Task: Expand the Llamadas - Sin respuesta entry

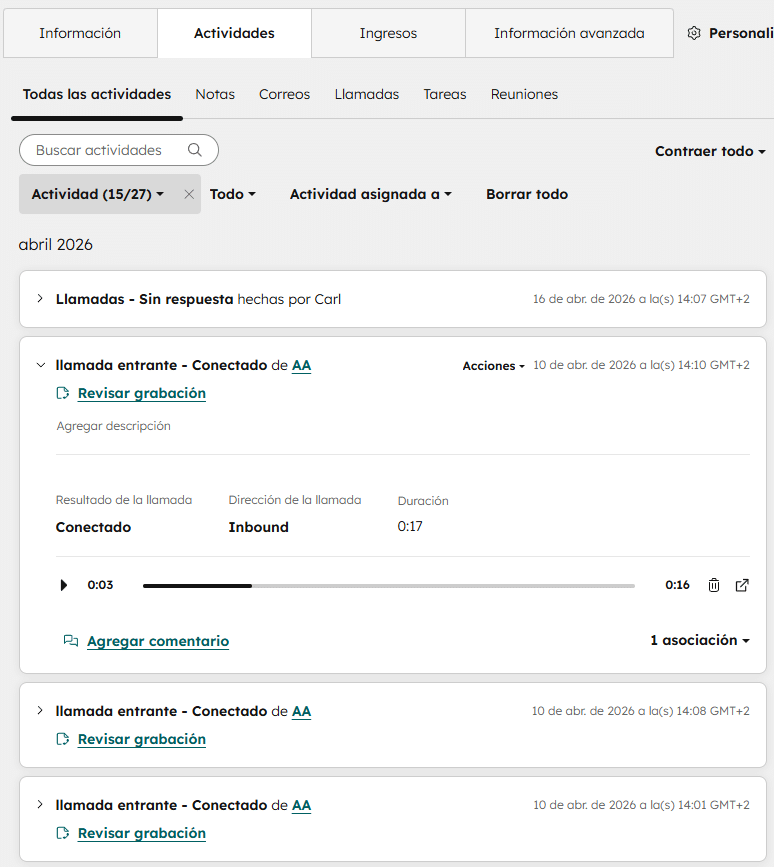Action: click(40, 299)
